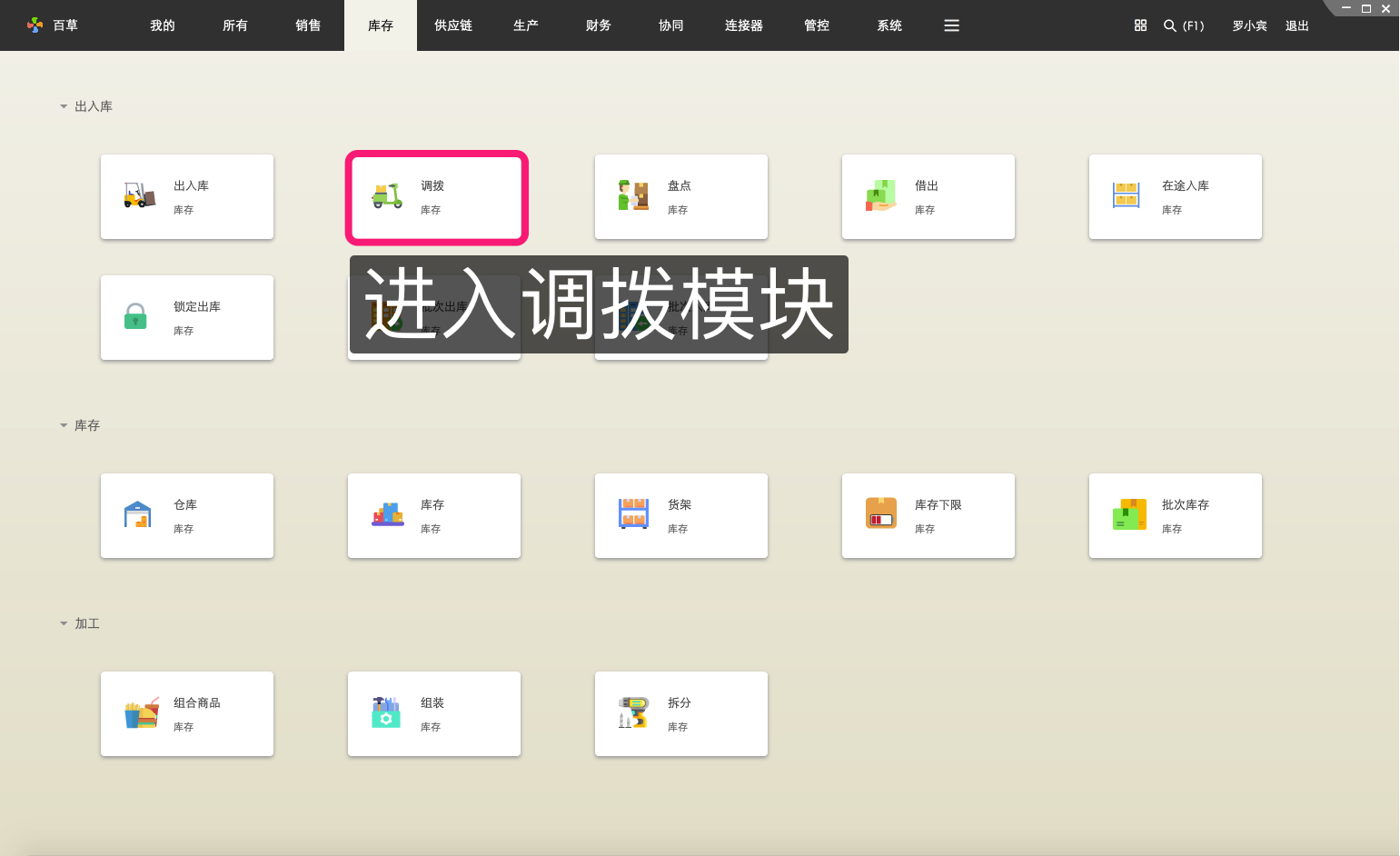Viewport: 1400px width, 856px height.
Task: Switch to the 销售 tab
Action: point(308,25)
